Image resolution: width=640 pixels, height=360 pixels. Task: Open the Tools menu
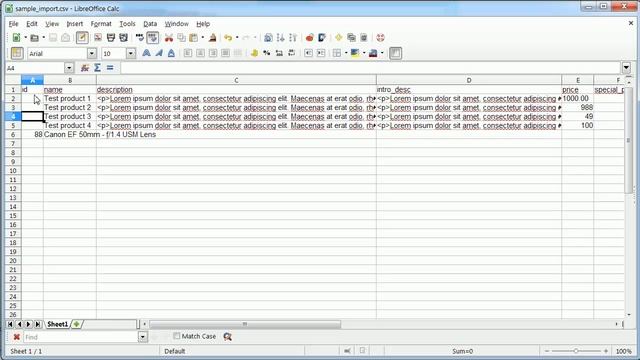click(127, 24)
